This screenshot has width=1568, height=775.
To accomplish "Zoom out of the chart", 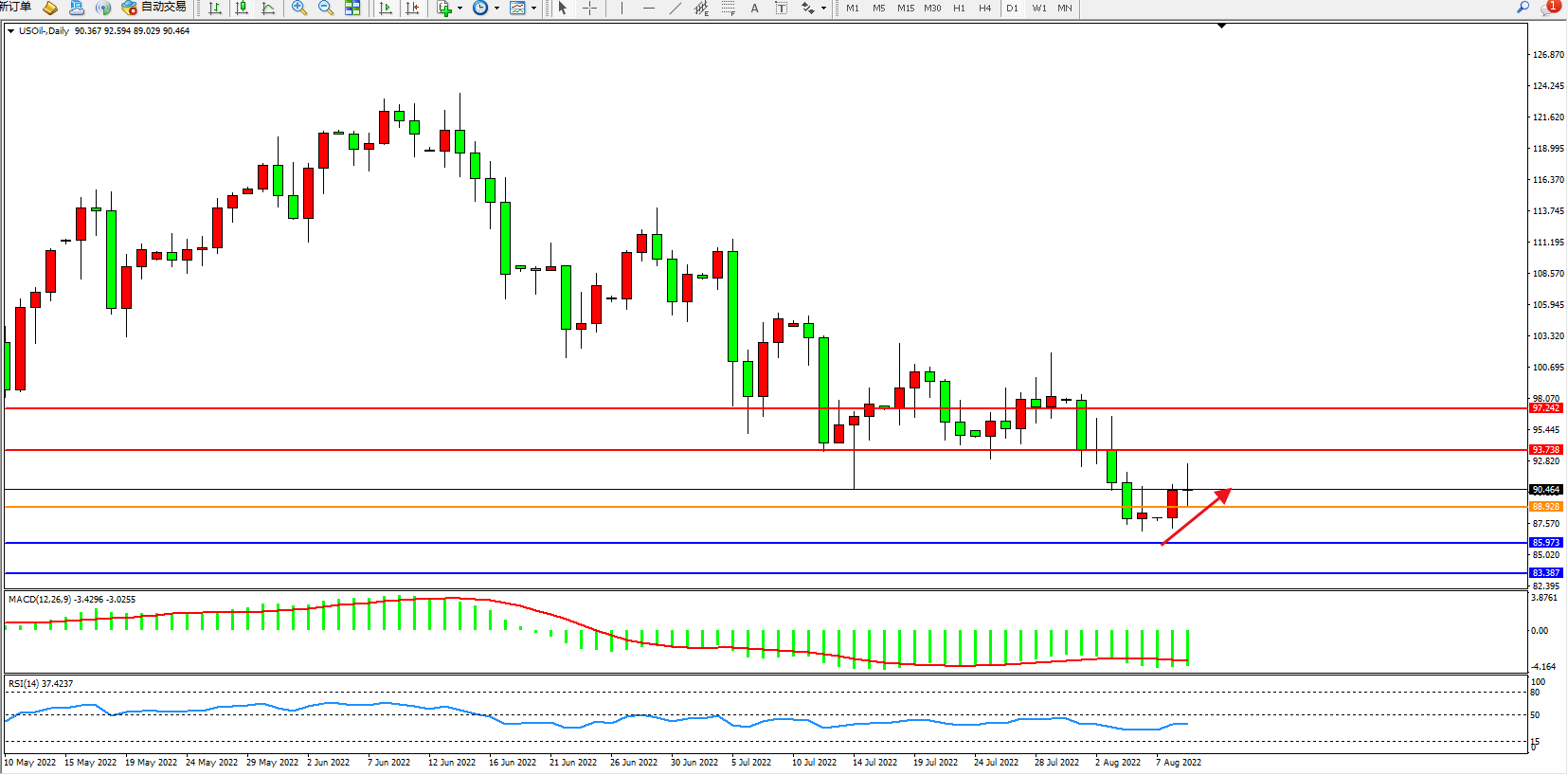I will point(326,8).
